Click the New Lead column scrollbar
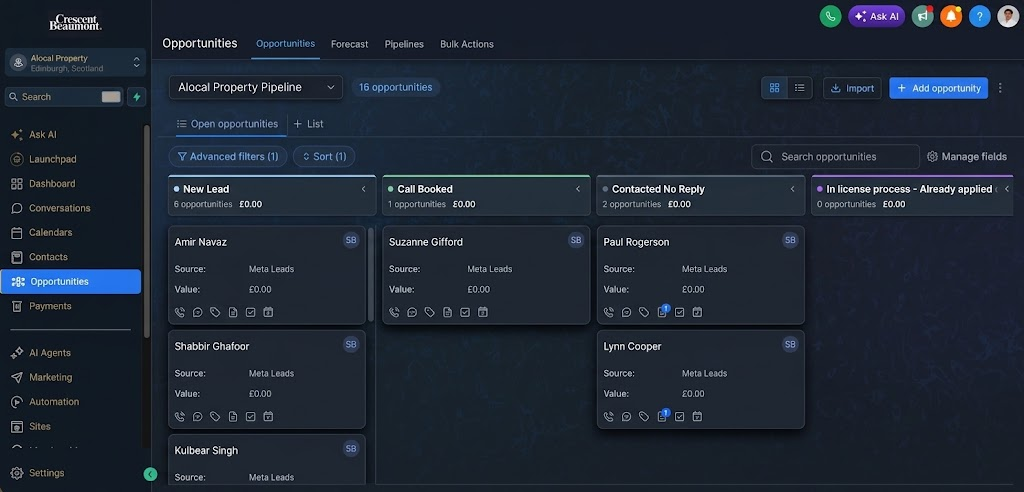The image size is (1024, 492). coord(371,274)
